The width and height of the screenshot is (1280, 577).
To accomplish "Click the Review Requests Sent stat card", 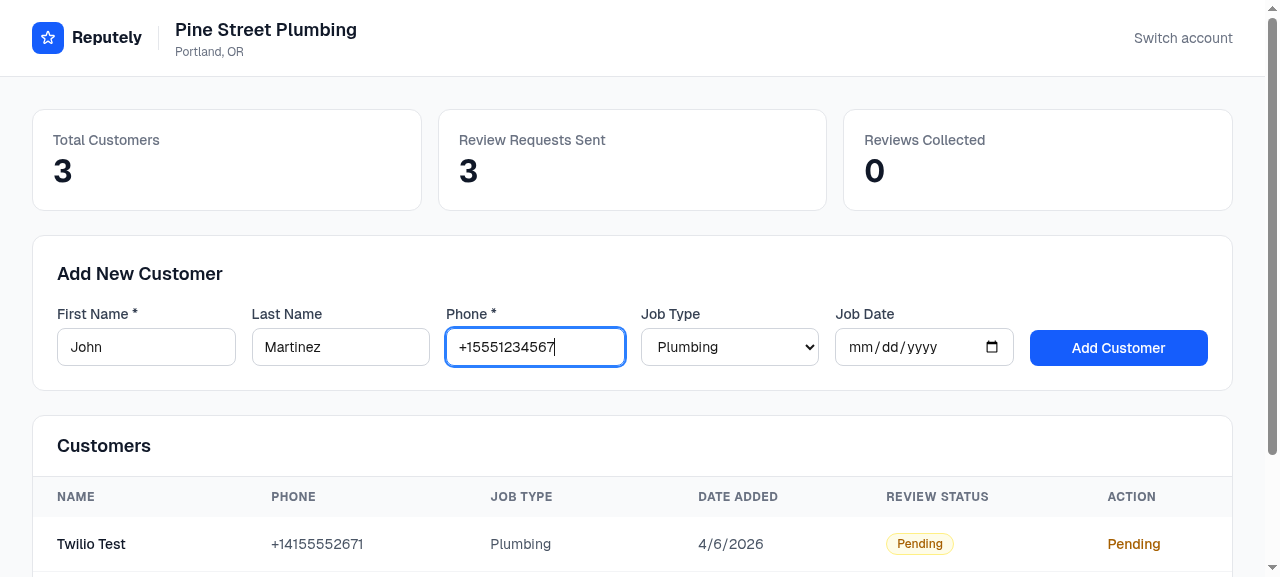I will (632, 160).
